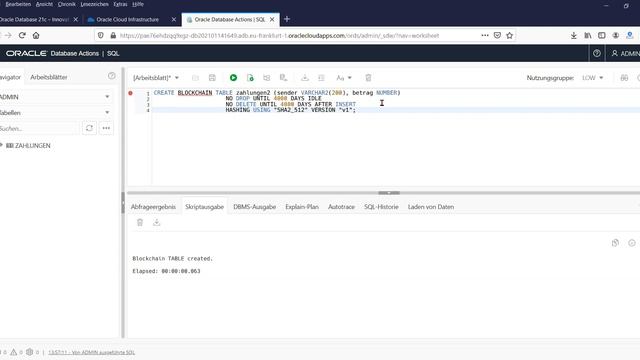Download the script output

pyautogui.click(x=156, y=222)
